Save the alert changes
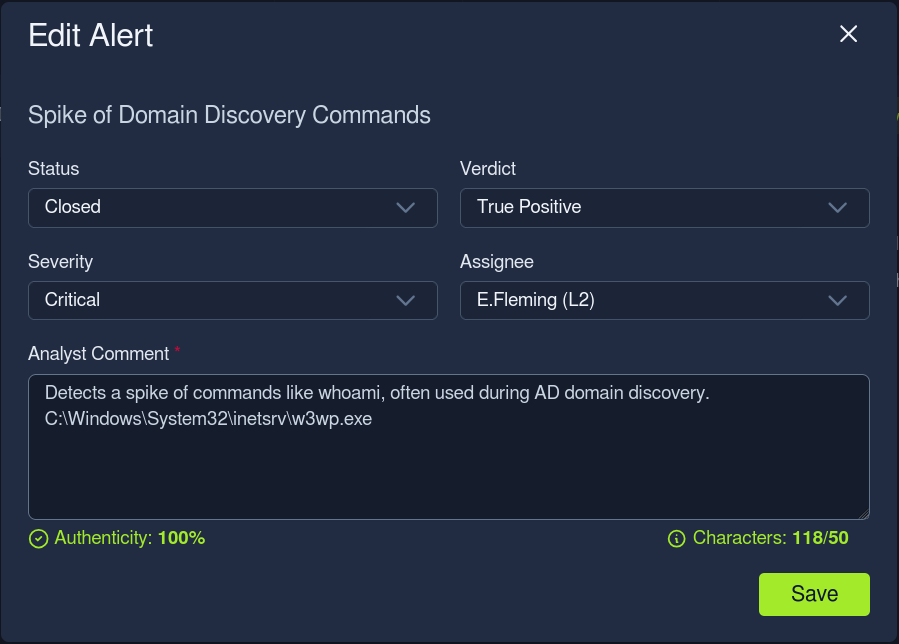 [x=814, y=594]
